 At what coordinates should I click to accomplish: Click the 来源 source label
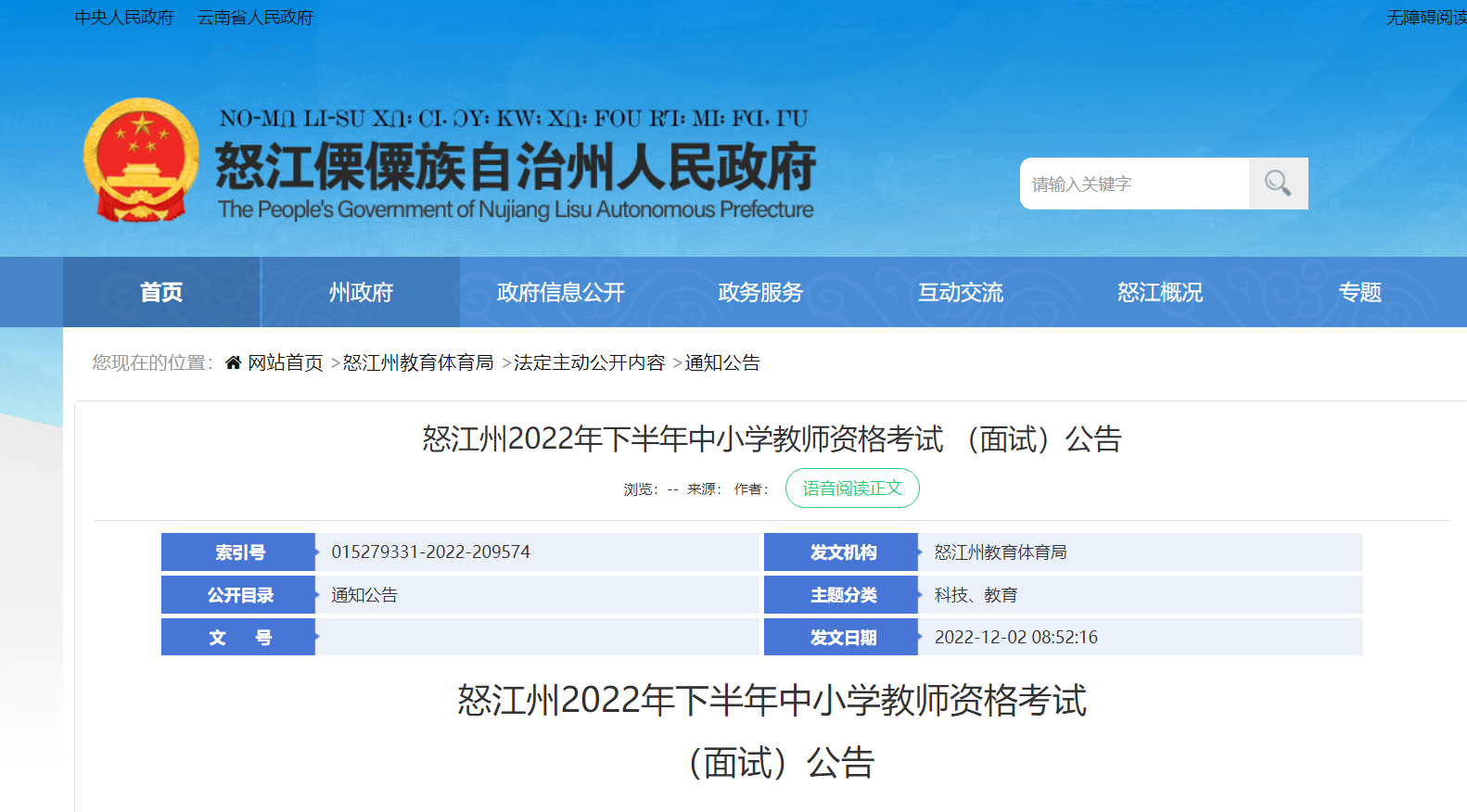pyautogui.click(x=704, y=488)
